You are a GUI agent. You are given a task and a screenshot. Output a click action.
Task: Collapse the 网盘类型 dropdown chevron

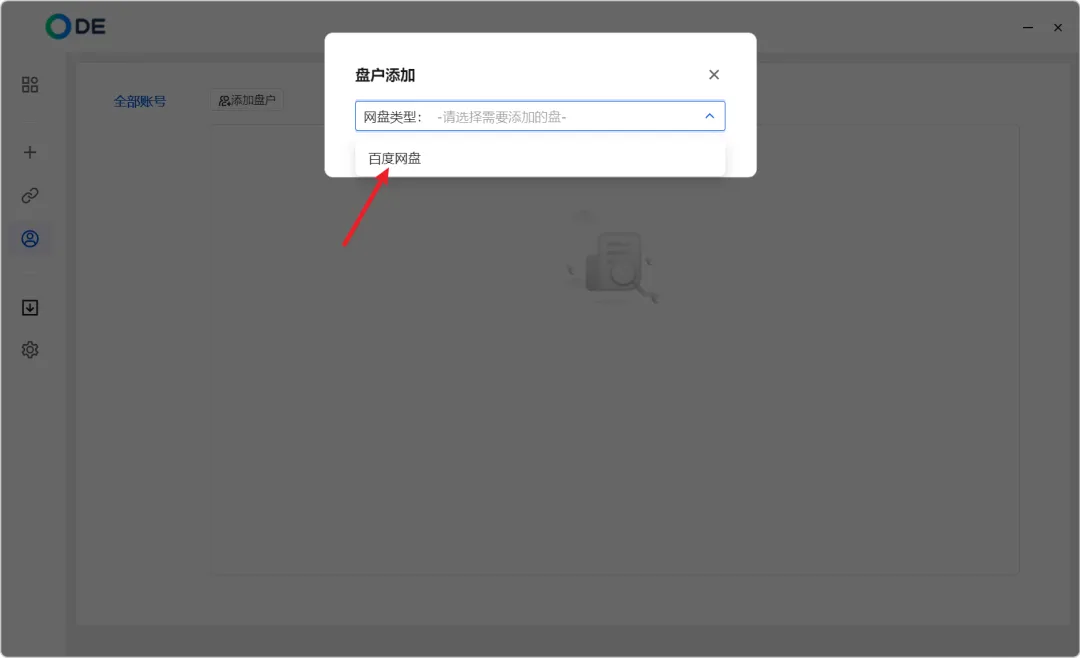click(709, 116)
